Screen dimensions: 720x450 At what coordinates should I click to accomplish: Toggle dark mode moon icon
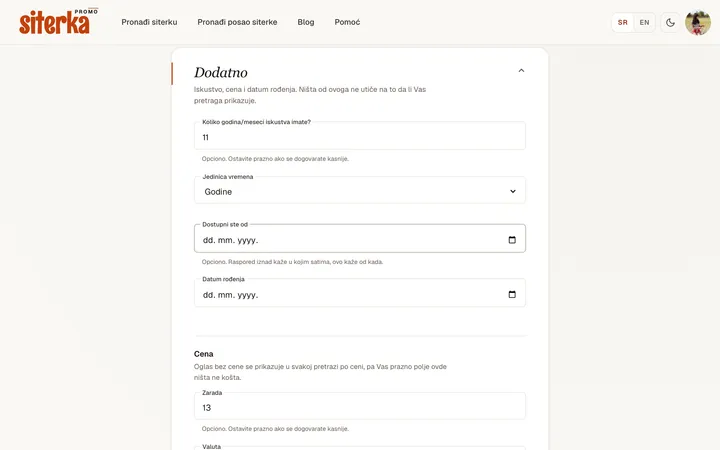point(670,22)
